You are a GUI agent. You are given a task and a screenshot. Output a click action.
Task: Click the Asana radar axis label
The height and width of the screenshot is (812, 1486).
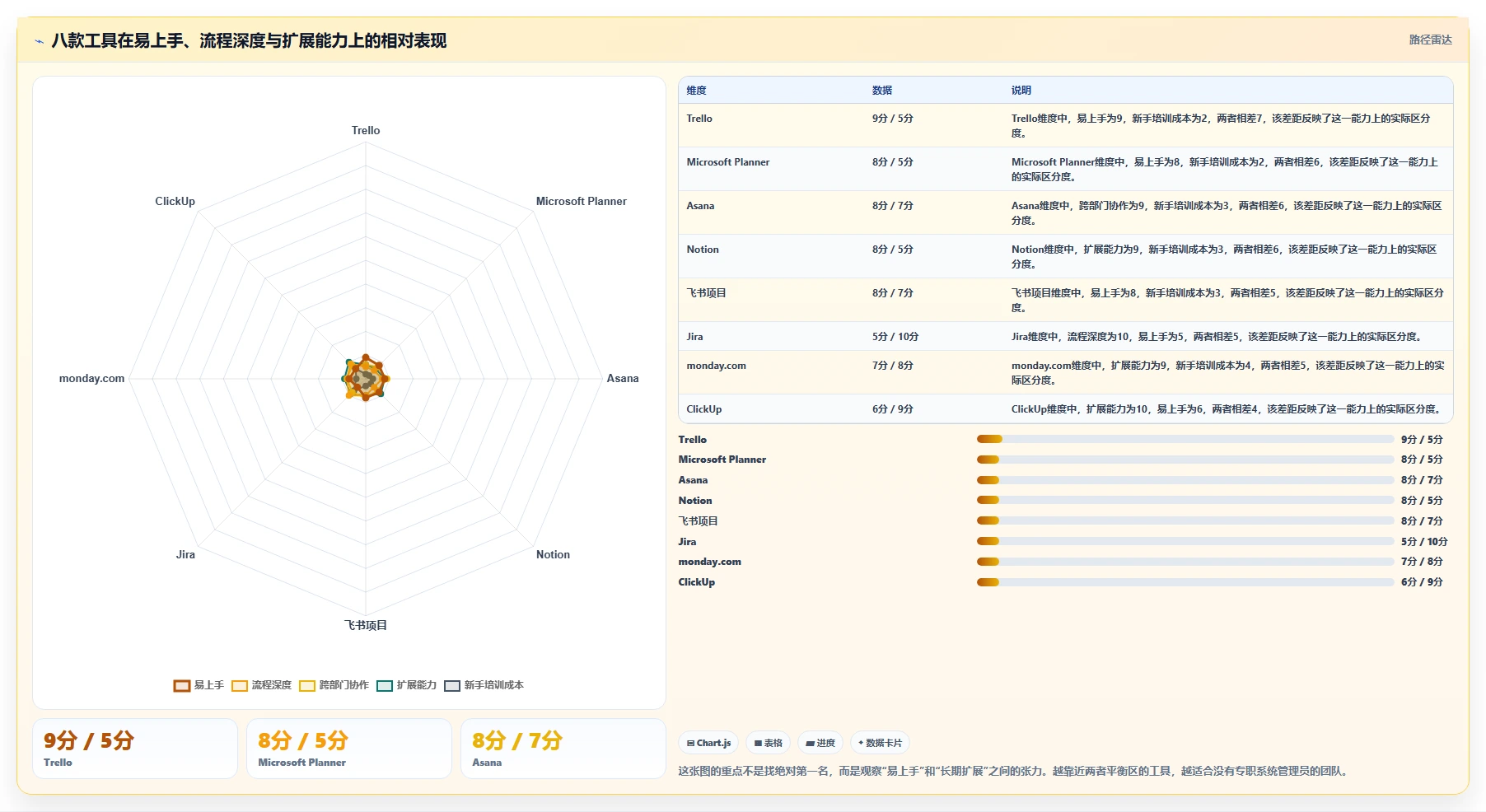[623, 378]
